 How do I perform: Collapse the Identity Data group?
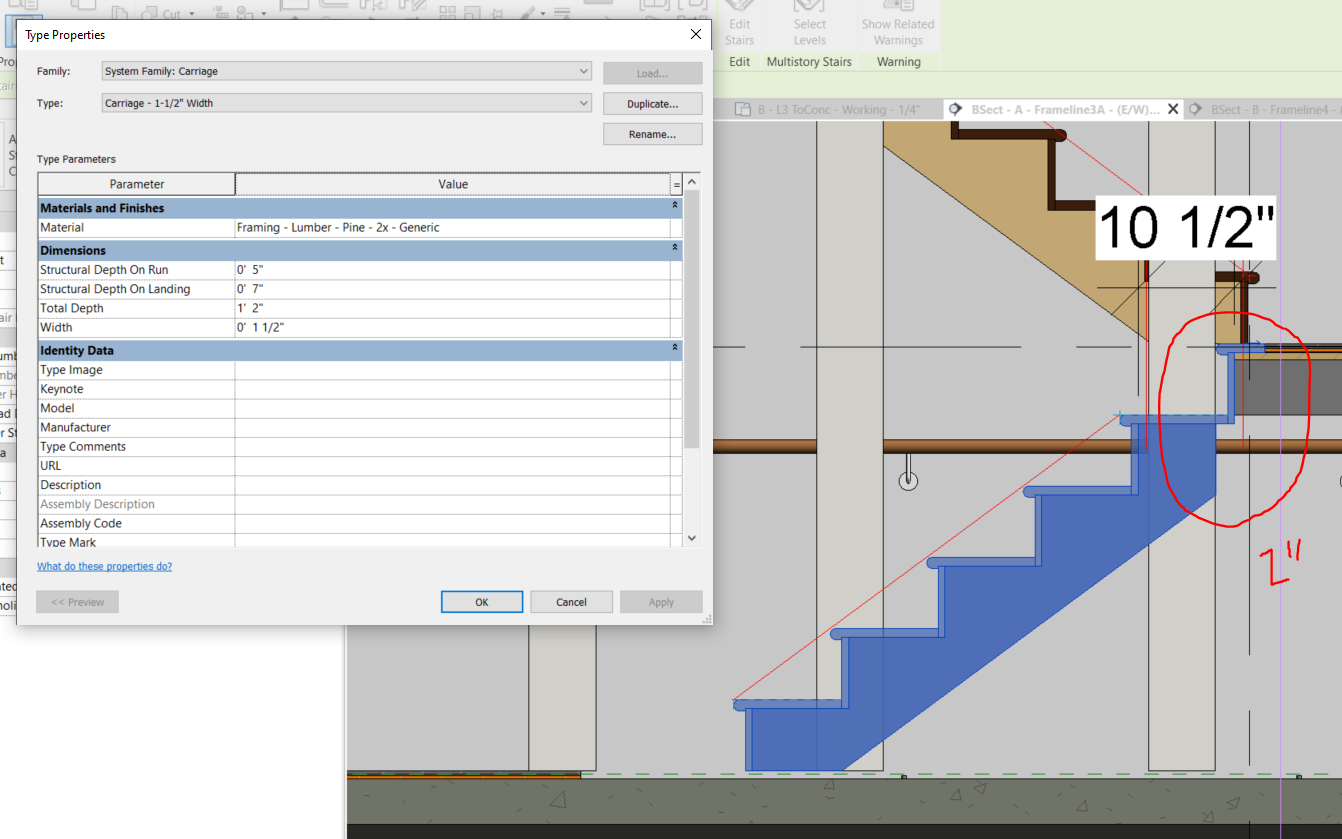tap(675, 350)
